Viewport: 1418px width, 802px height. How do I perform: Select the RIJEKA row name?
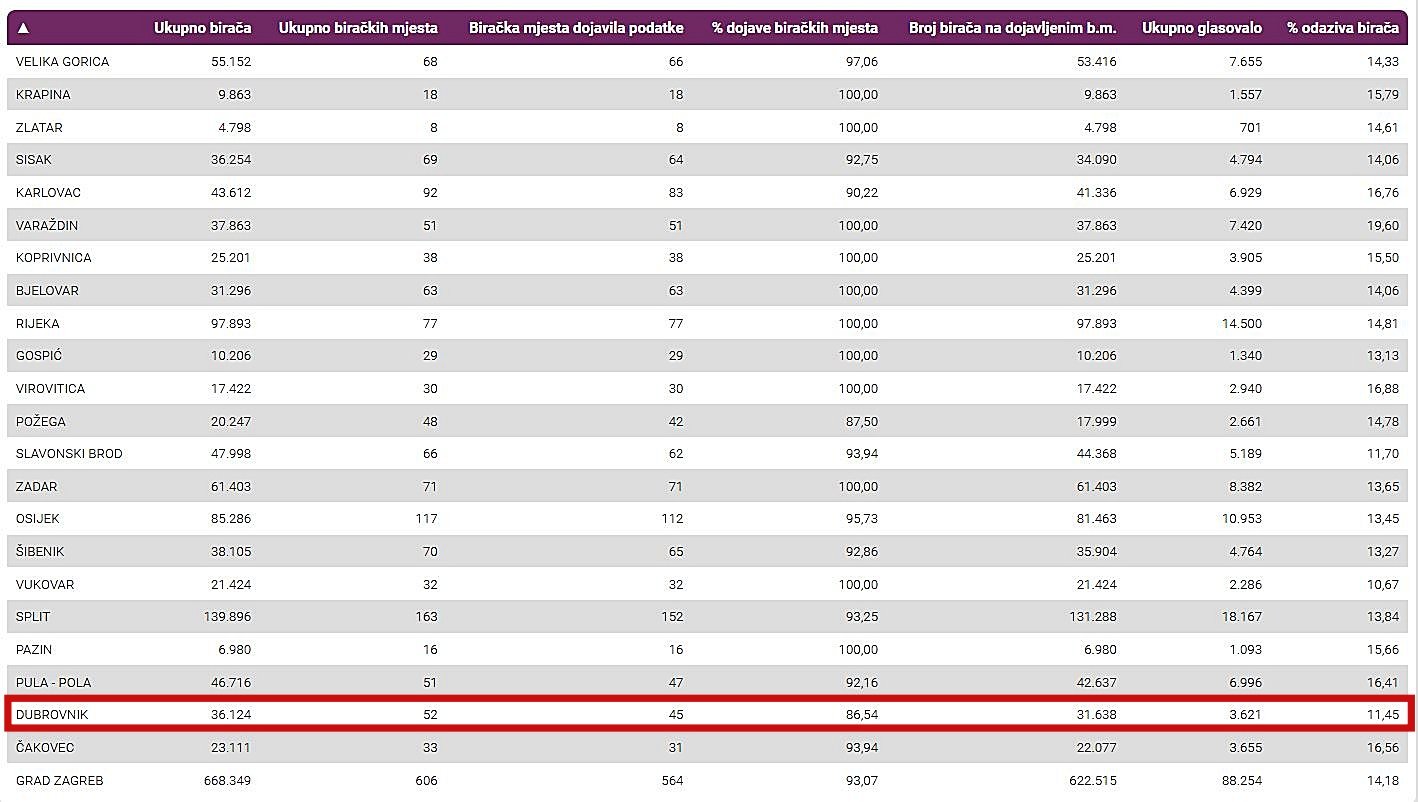[x=38, y=324]
